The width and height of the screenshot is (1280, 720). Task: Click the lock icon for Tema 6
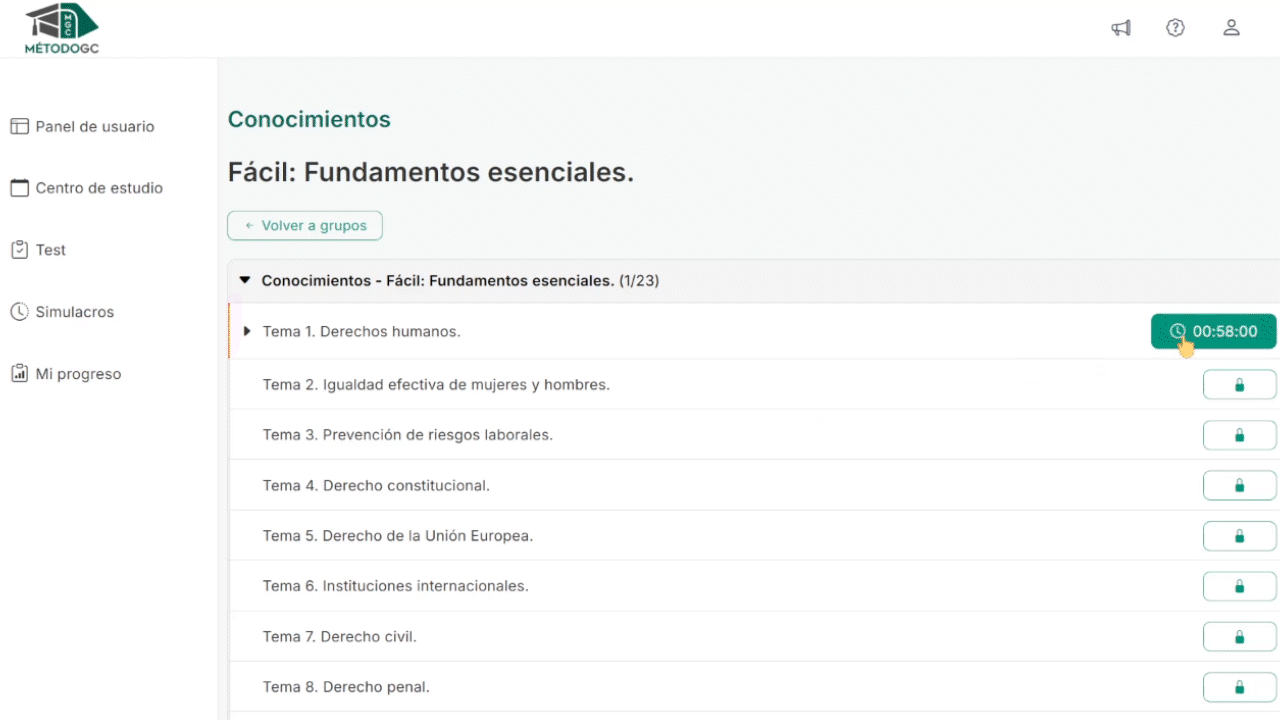click(1239, 586)
